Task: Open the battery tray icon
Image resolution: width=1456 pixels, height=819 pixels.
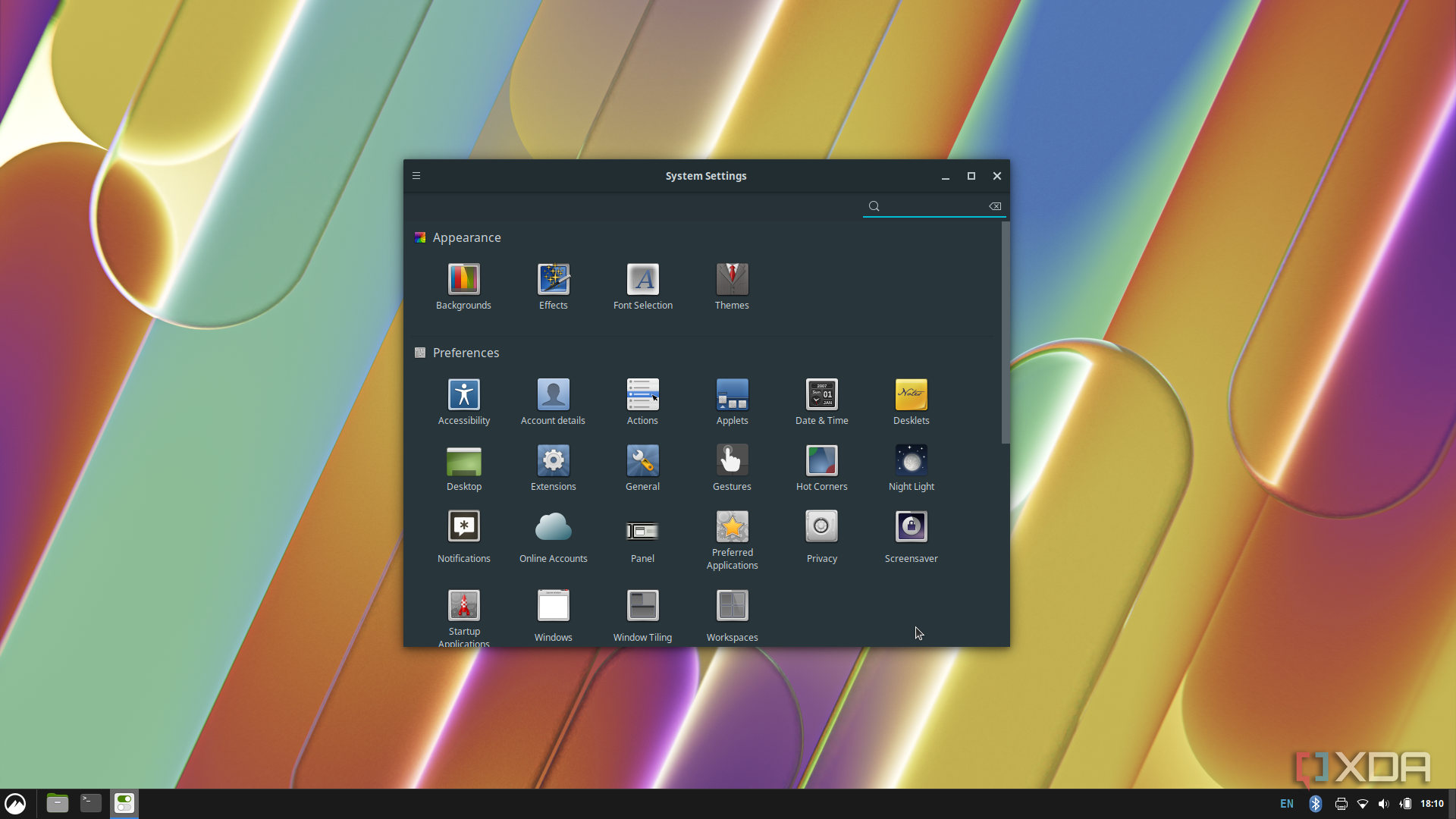Action: [1405, 804]
